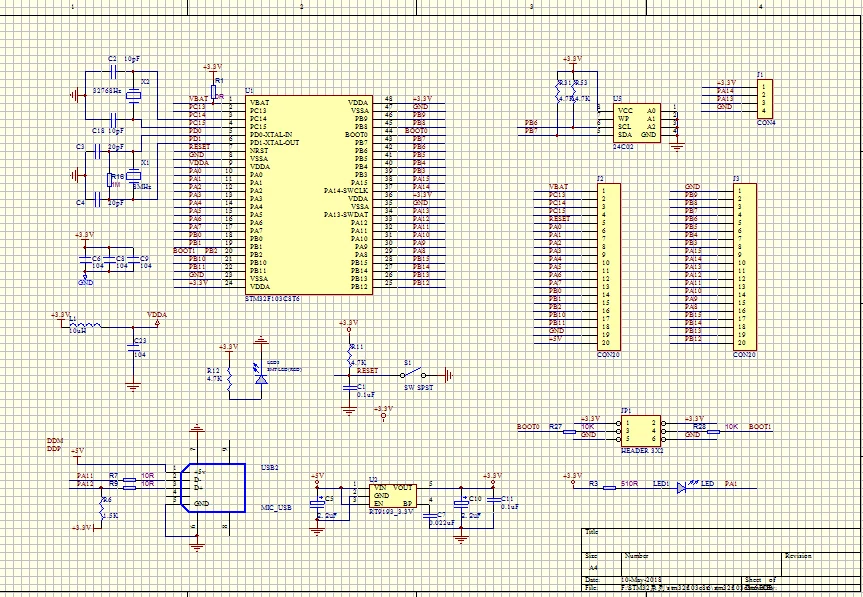The width and height of the screenshot is (863, 597).
Task: Click the "BOOT0" net label at pin 44
Action: point(416,131)
